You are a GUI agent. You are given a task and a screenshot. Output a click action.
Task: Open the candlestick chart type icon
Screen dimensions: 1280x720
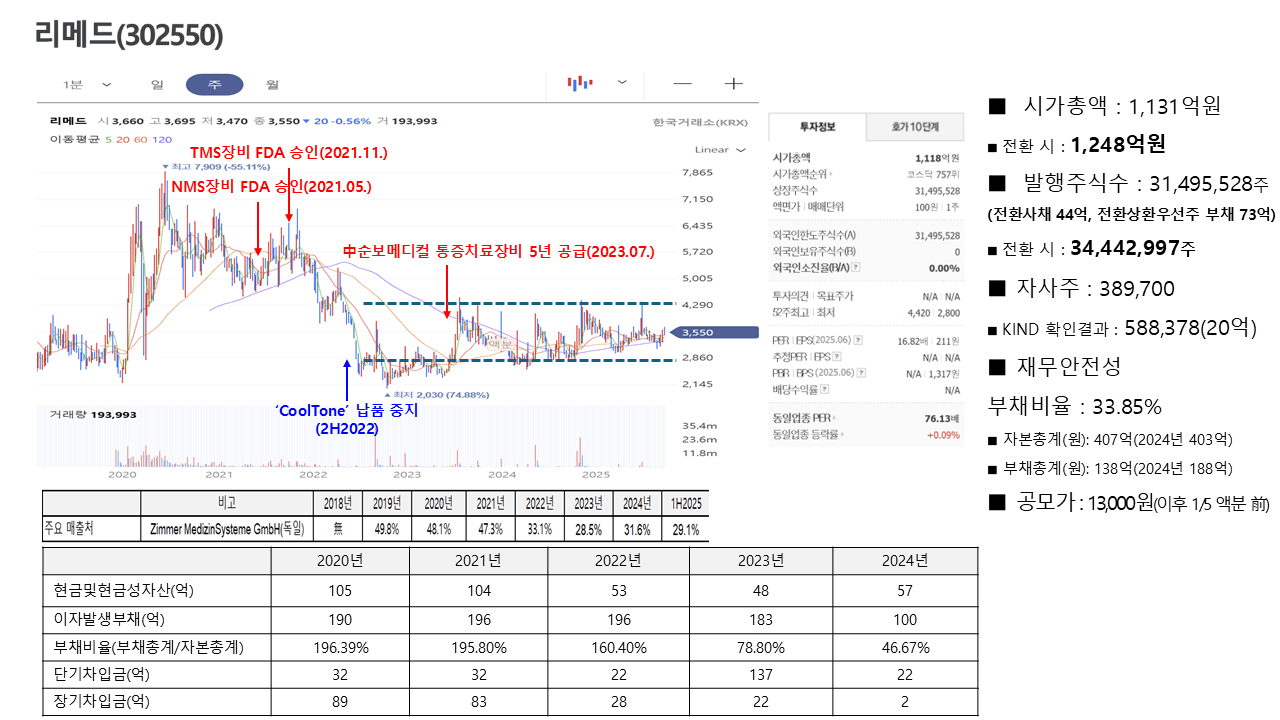(x=580, y=84)
